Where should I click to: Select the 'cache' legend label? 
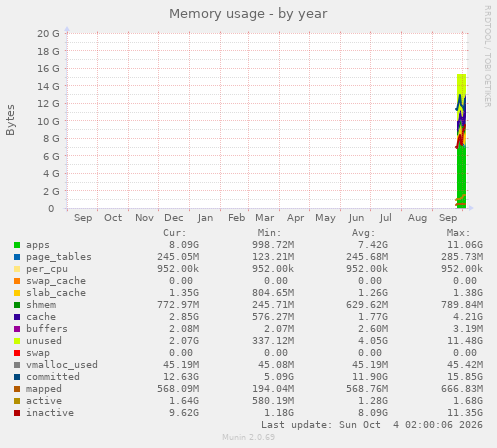pos(41,317)
